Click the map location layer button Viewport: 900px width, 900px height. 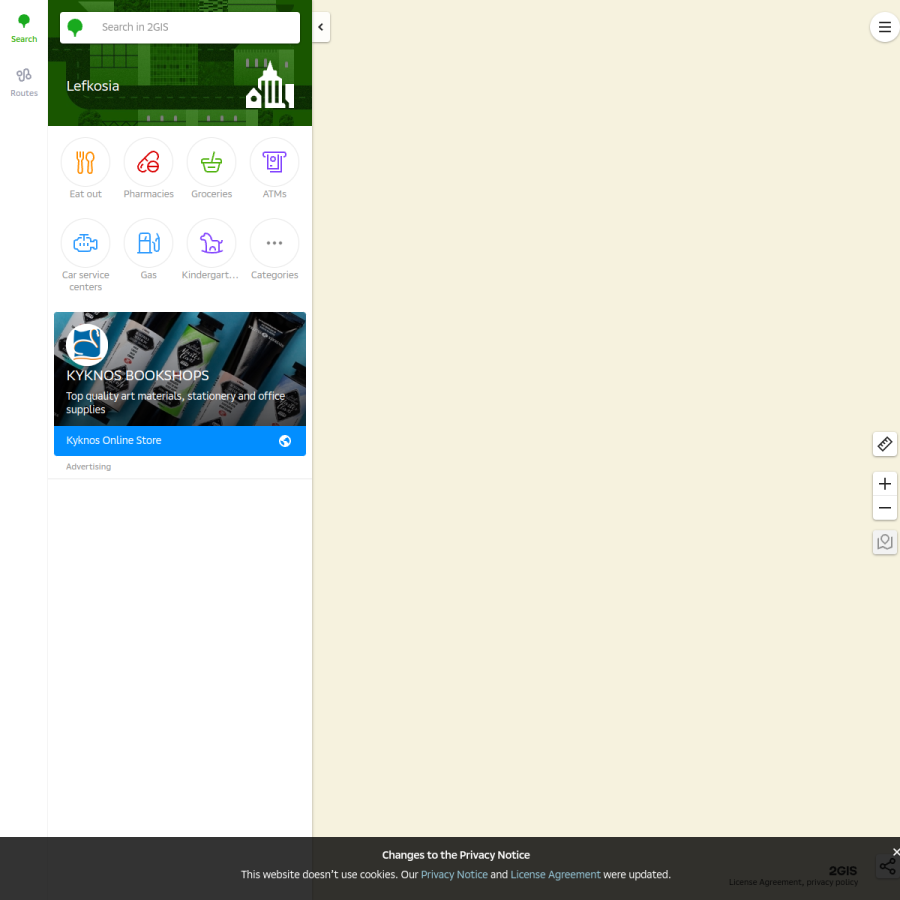[885, 542]
